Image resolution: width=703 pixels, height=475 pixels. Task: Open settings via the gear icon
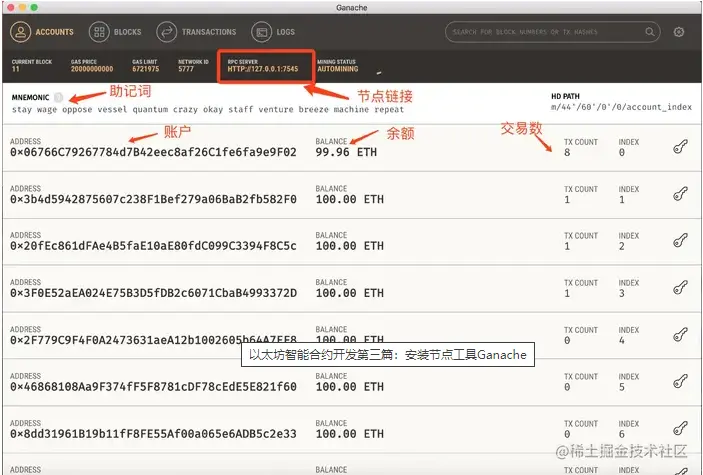679,32
